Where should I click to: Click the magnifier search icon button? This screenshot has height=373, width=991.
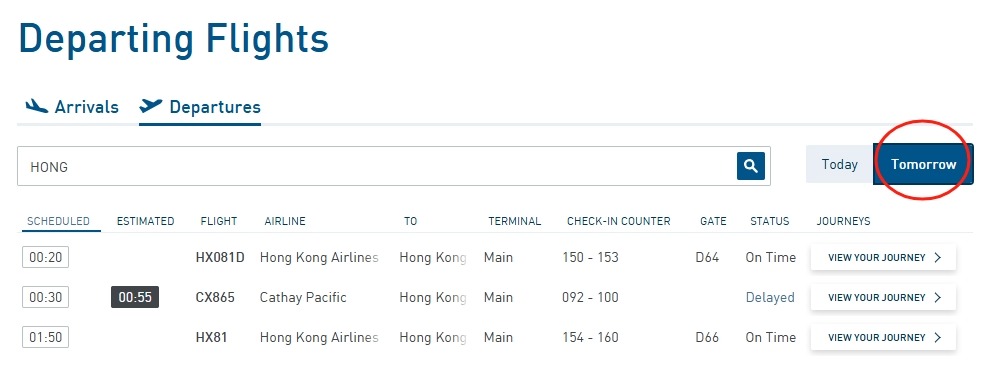[751, 166]
